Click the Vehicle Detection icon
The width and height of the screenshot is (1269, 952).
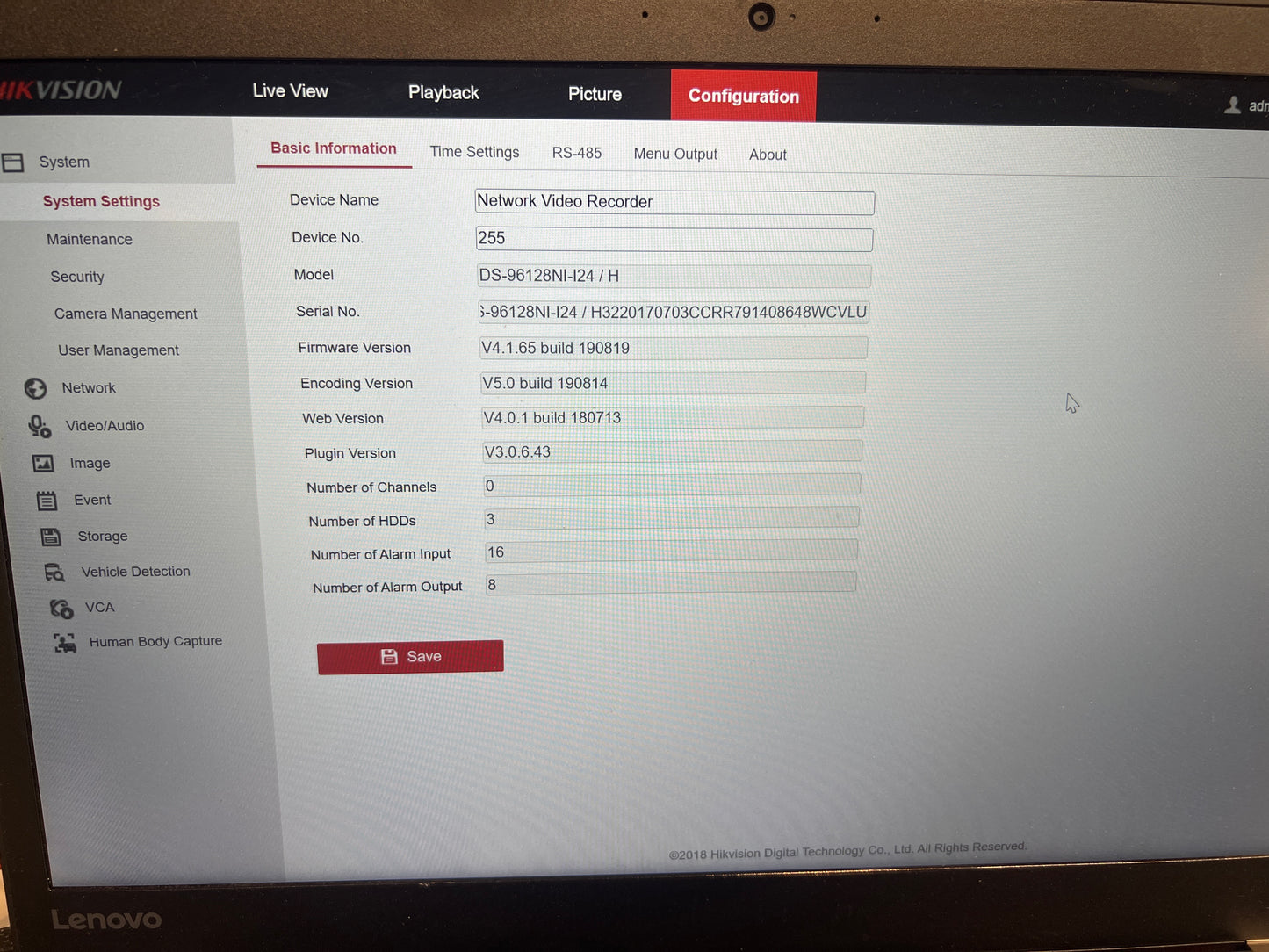[54, 573]
